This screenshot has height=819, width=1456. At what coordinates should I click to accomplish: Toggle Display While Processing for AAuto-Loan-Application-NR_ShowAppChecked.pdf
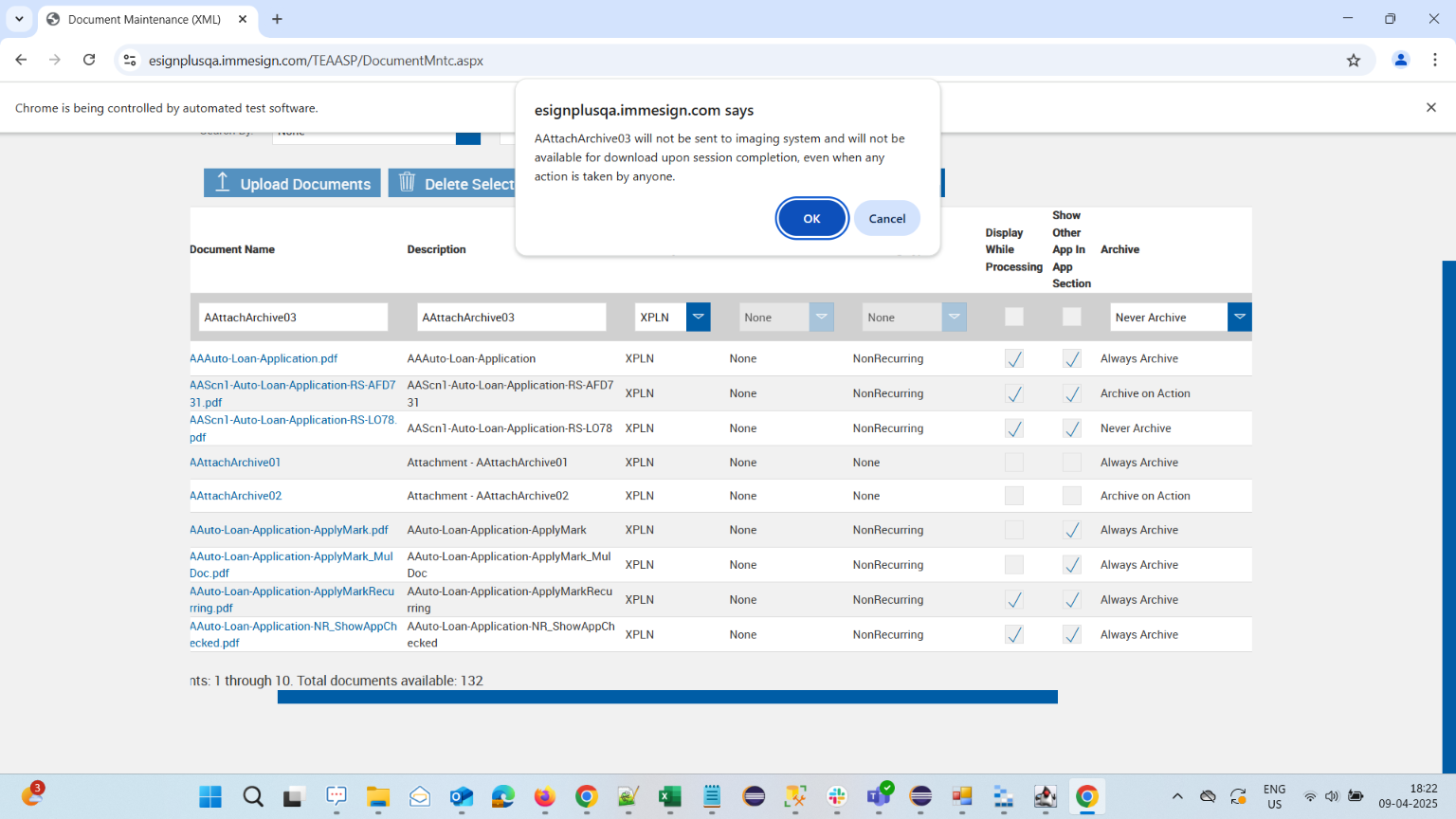(x=1014, y=635)
